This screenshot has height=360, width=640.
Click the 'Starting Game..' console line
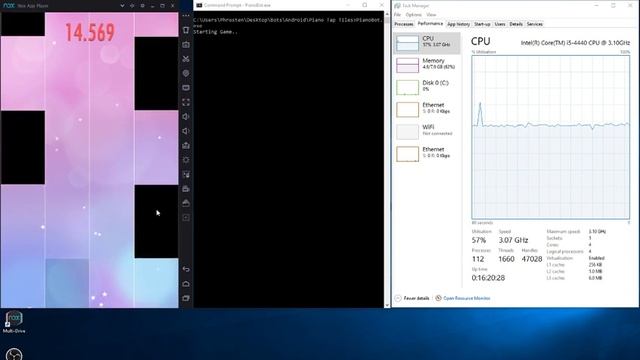coord(215,32)
